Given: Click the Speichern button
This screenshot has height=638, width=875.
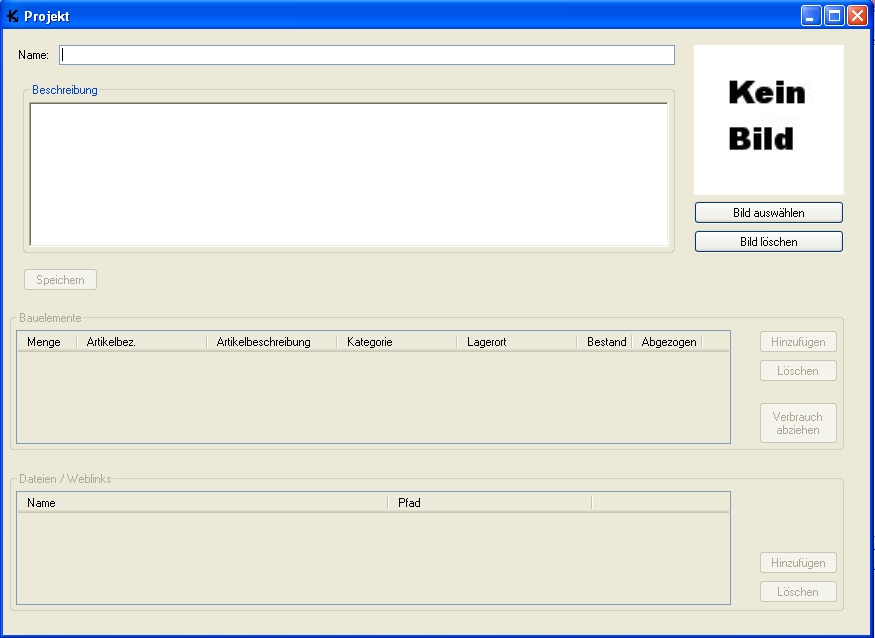Looking at the screenshot, I should coord(60,280).
